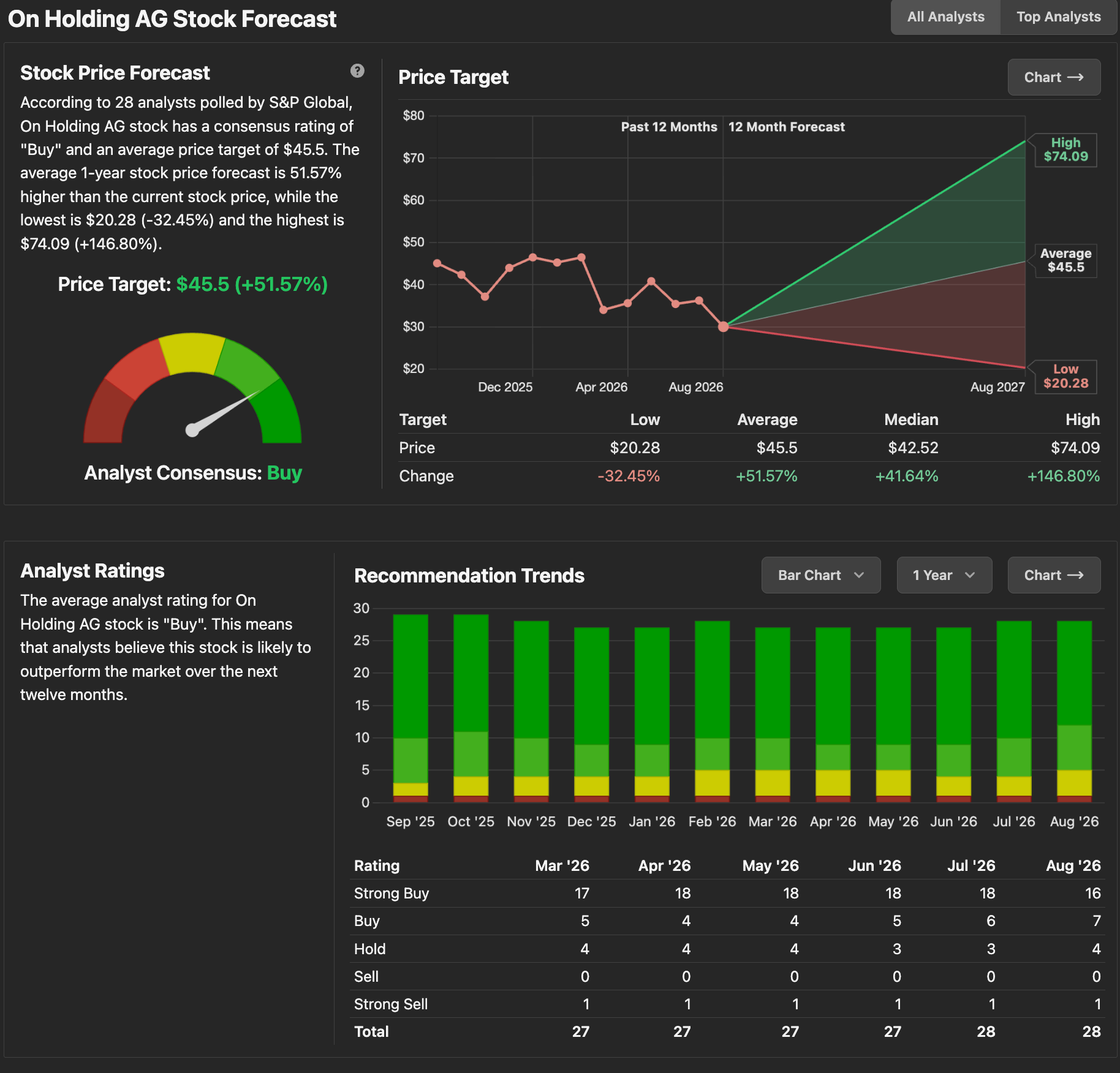Click the Buy count 6 for Jul '26

(991, 921)
